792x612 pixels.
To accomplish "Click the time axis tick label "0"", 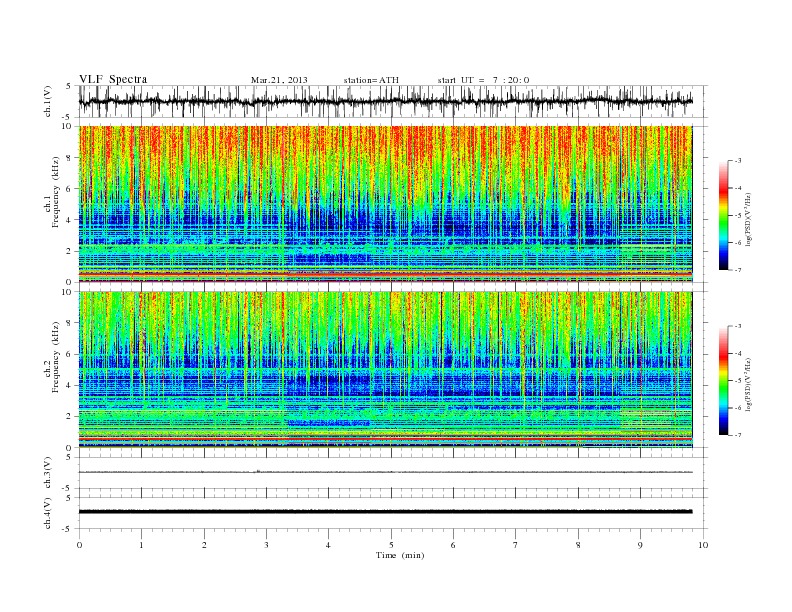I will (x=79, y=545).
